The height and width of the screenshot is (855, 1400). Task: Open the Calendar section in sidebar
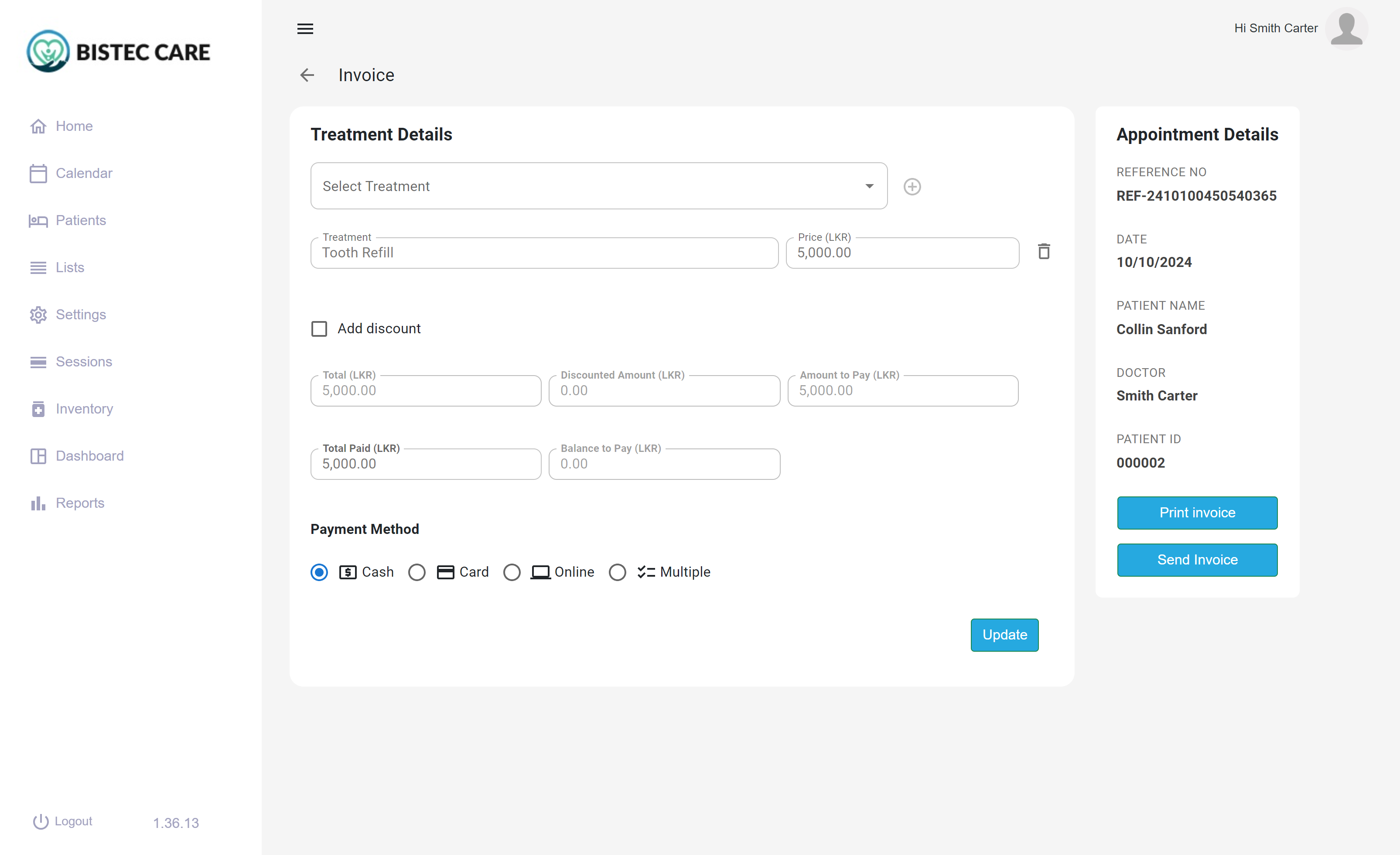pos(84,173)
